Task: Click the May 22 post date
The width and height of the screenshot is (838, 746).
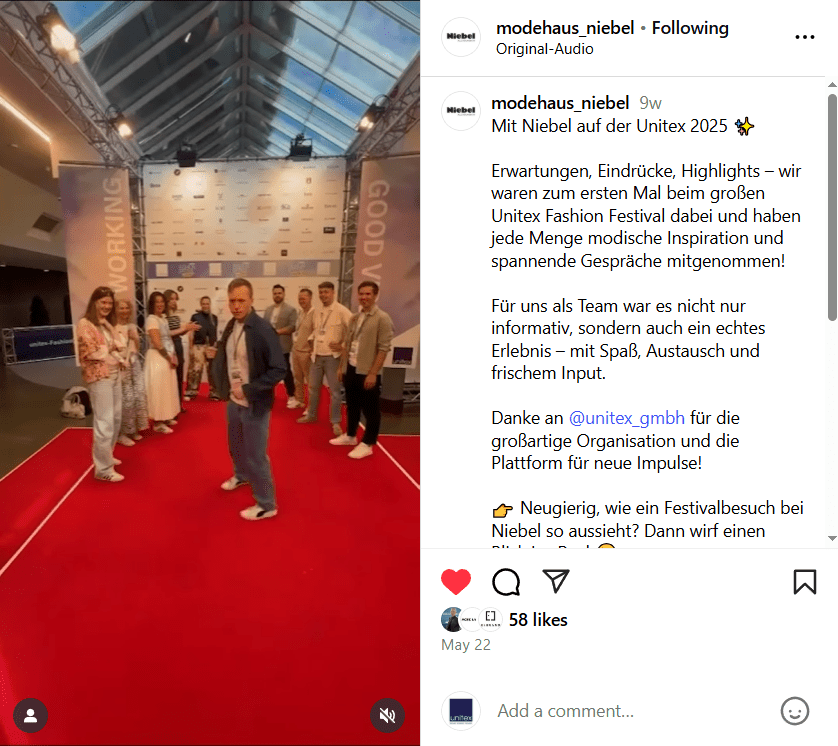Action: tap(465, 645)
